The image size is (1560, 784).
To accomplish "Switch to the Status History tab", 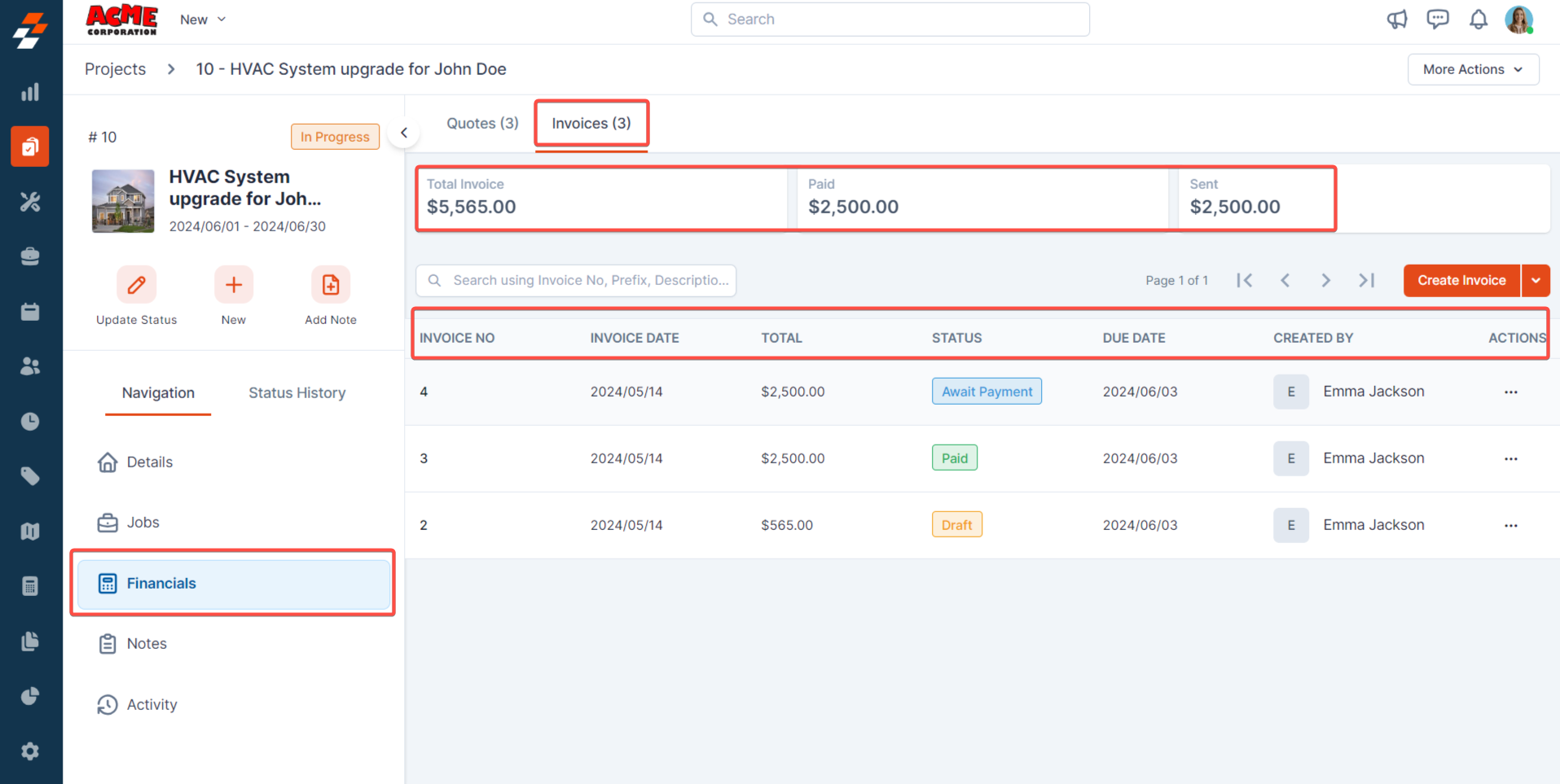I will (297, 392).
